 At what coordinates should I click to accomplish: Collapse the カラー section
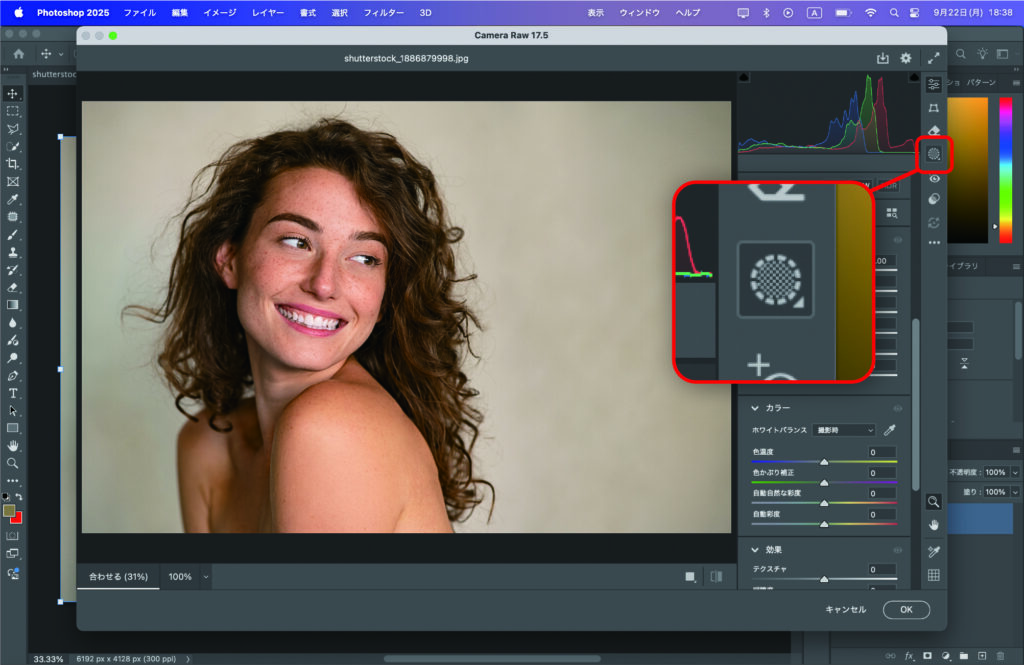click(756, 408)
